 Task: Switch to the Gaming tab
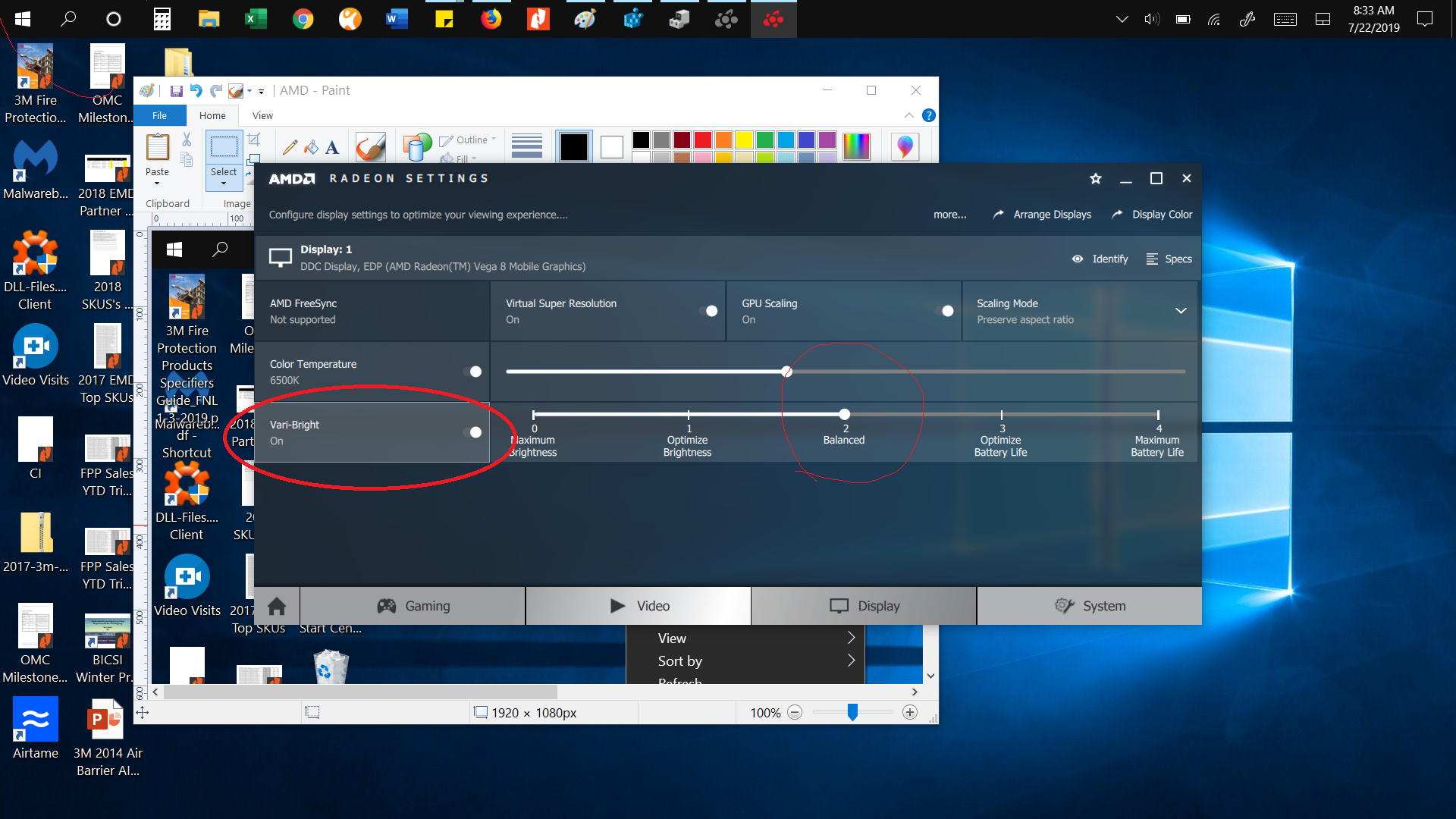[413, 606]
